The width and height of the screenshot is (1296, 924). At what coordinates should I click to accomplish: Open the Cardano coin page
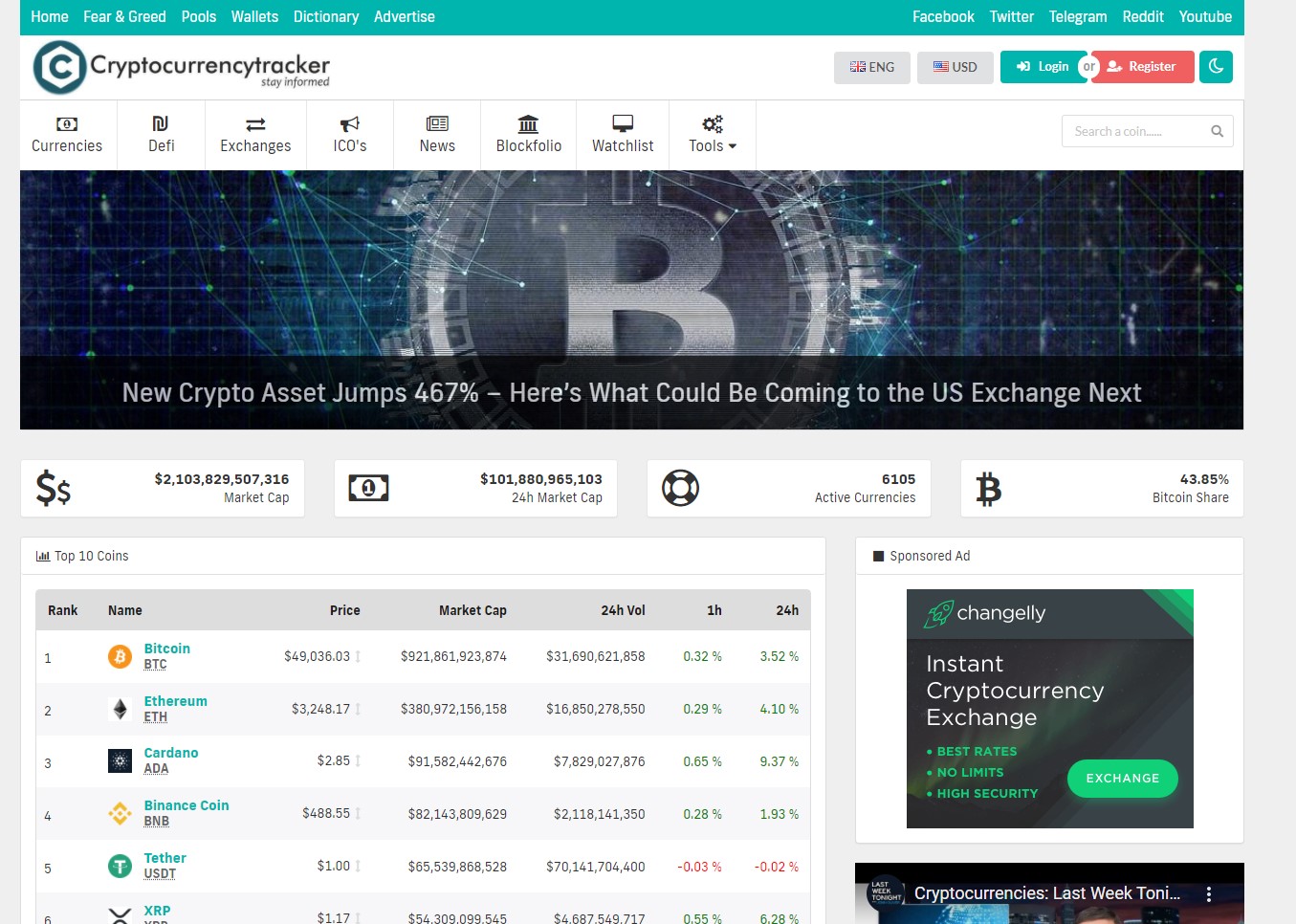point(171,753)
